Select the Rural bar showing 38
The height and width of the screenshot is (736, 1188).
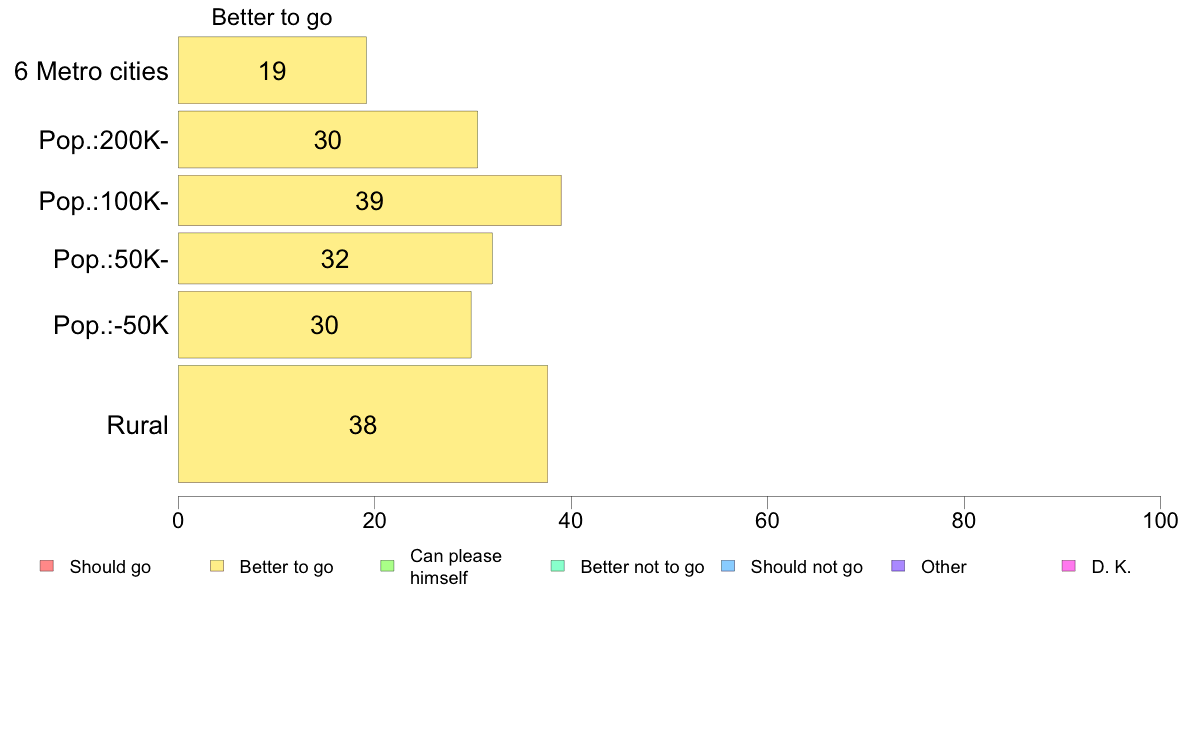pos(363,424)
